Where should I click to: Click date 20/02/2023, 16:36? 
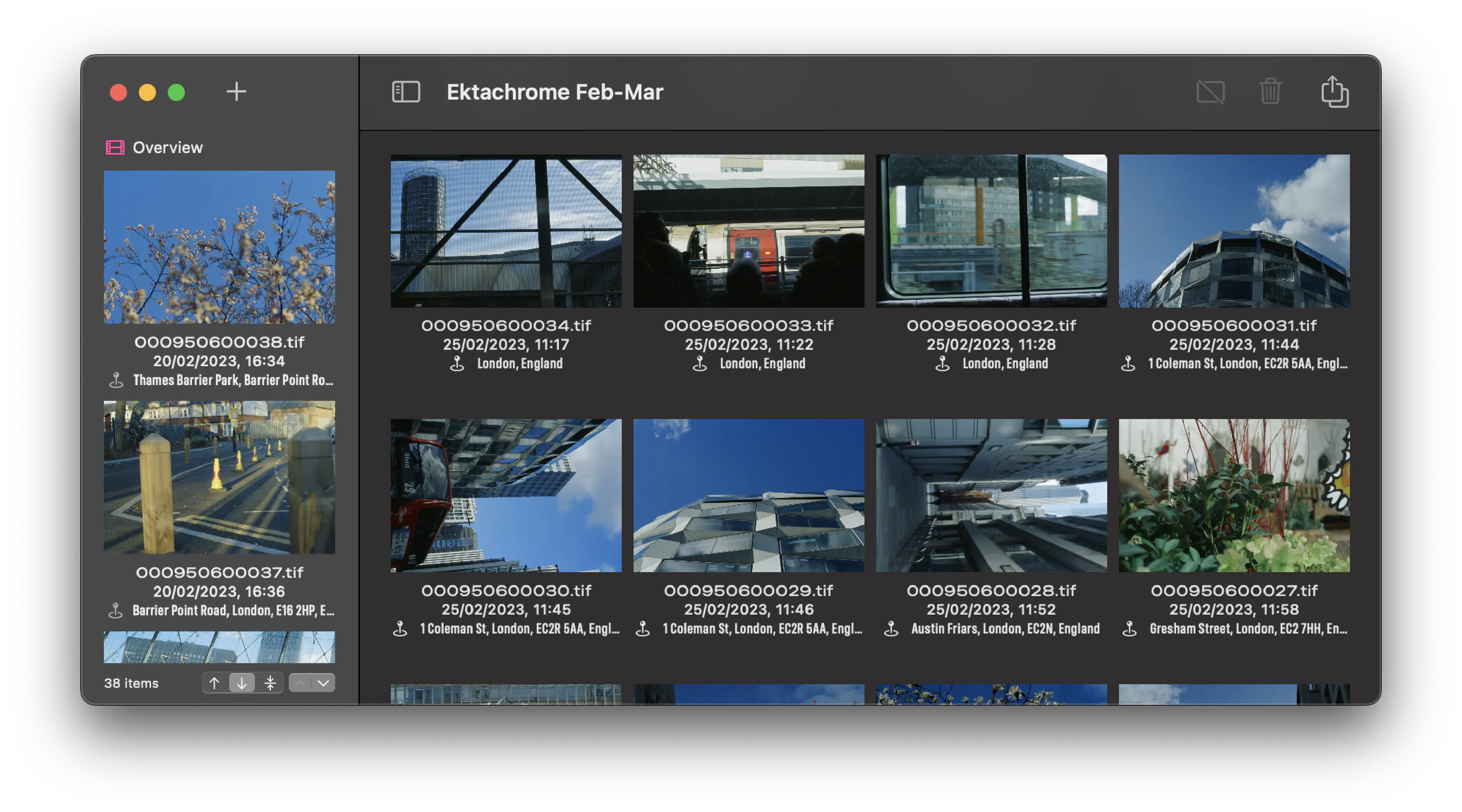point(219,592)
